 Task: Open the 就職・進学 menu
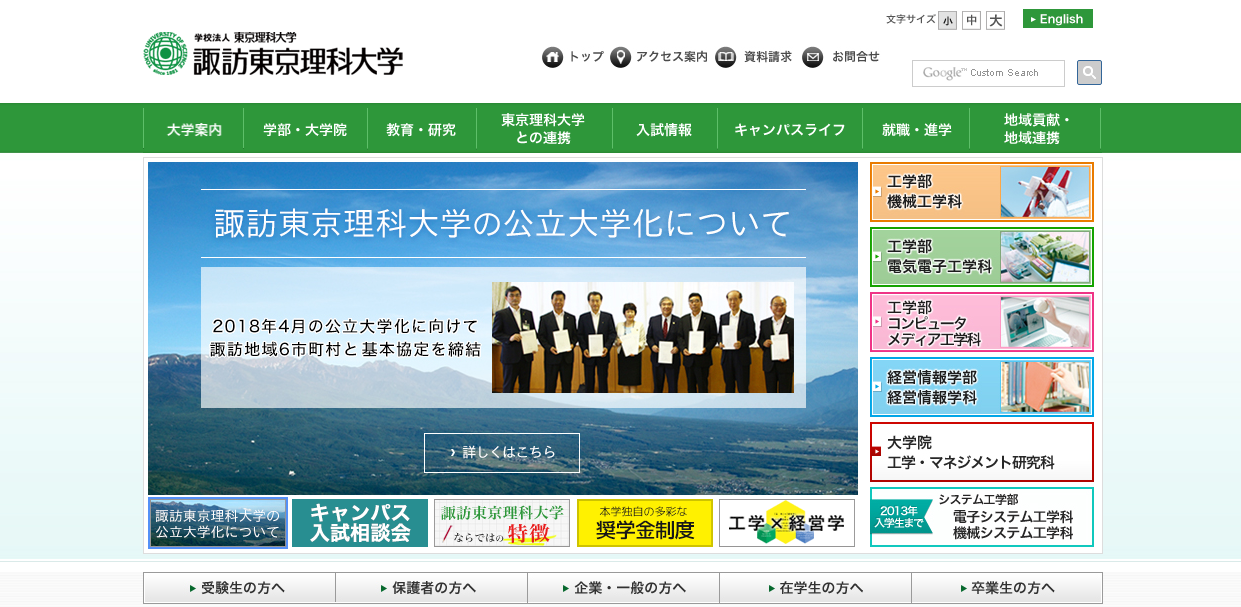[917, 129]
